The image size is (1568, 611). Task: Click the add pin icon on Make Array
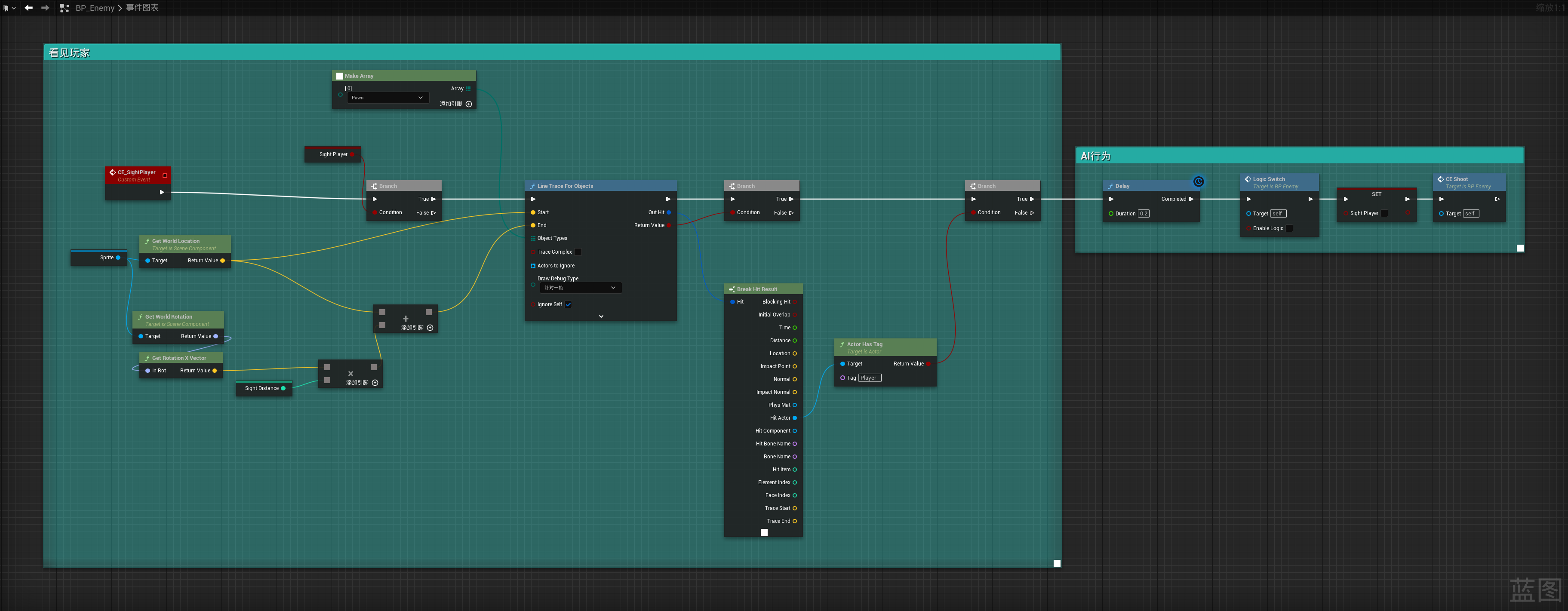469,104
